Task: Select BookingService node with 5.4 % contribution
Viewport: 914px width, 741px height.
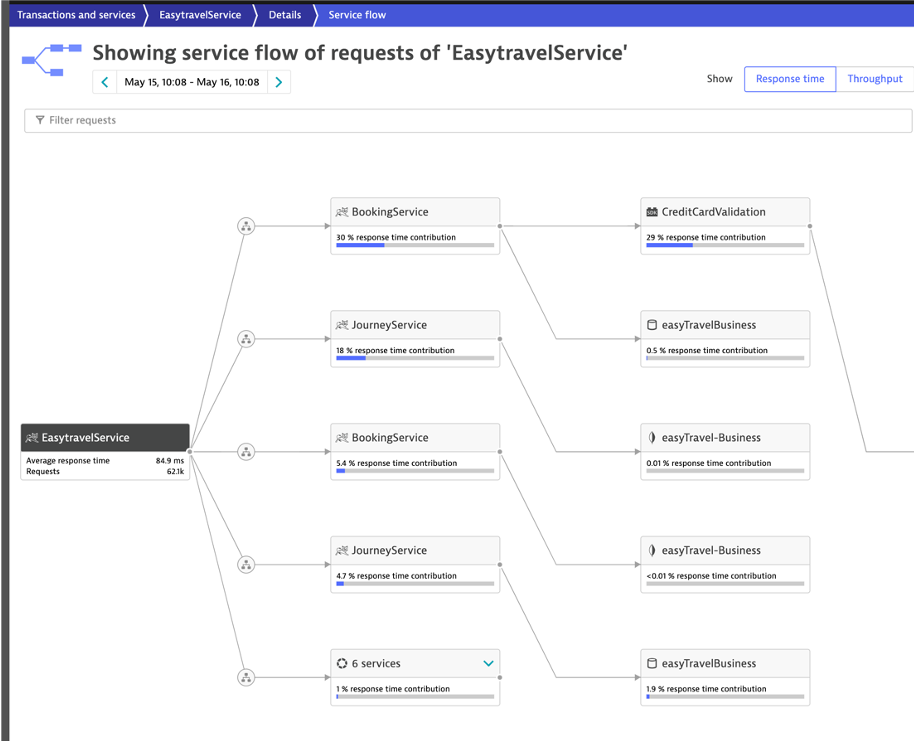Action: (415, 452)
